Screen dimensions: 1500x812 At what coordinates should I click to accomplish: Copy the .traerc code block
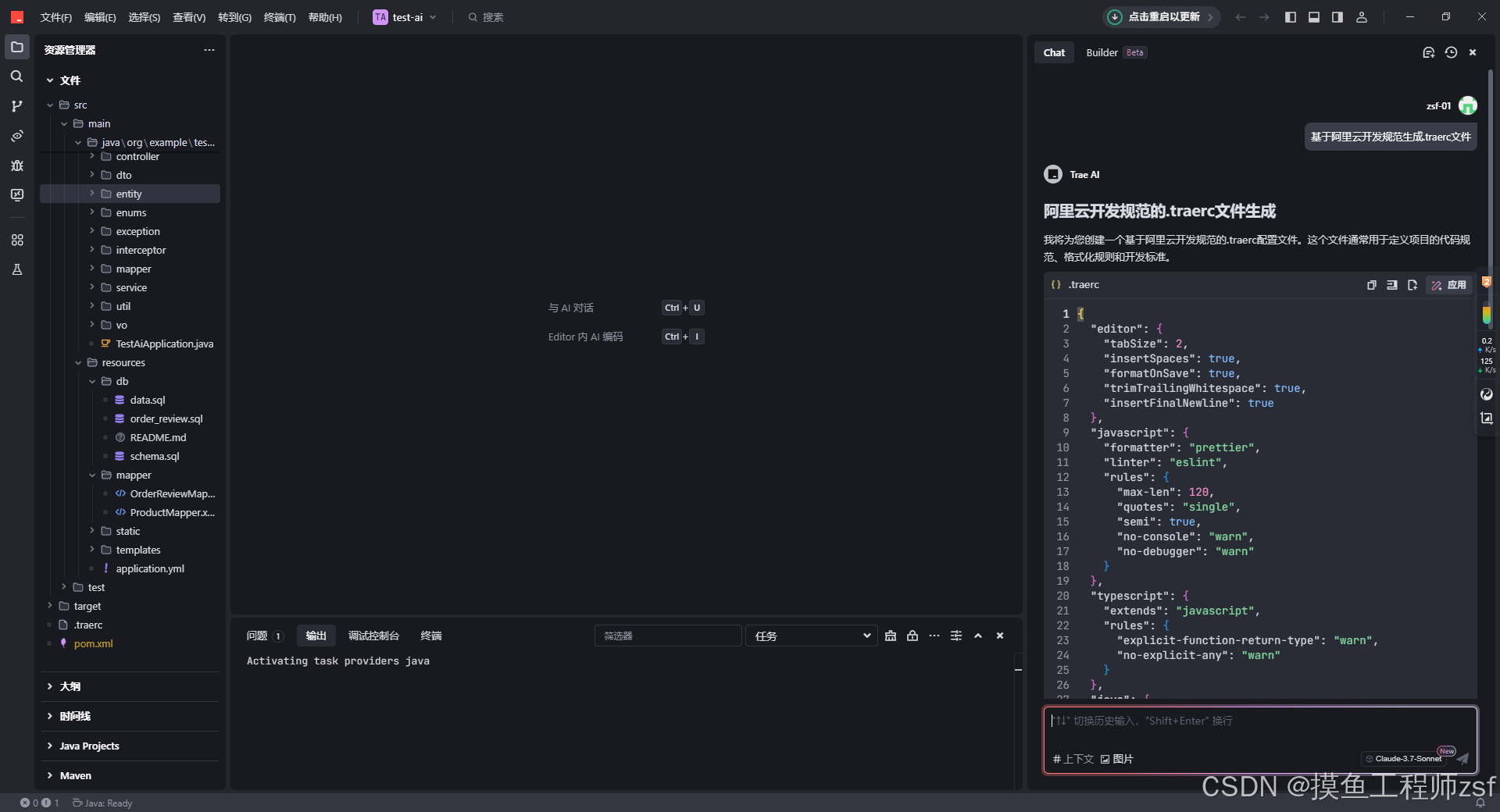[x=1372, y=285]
